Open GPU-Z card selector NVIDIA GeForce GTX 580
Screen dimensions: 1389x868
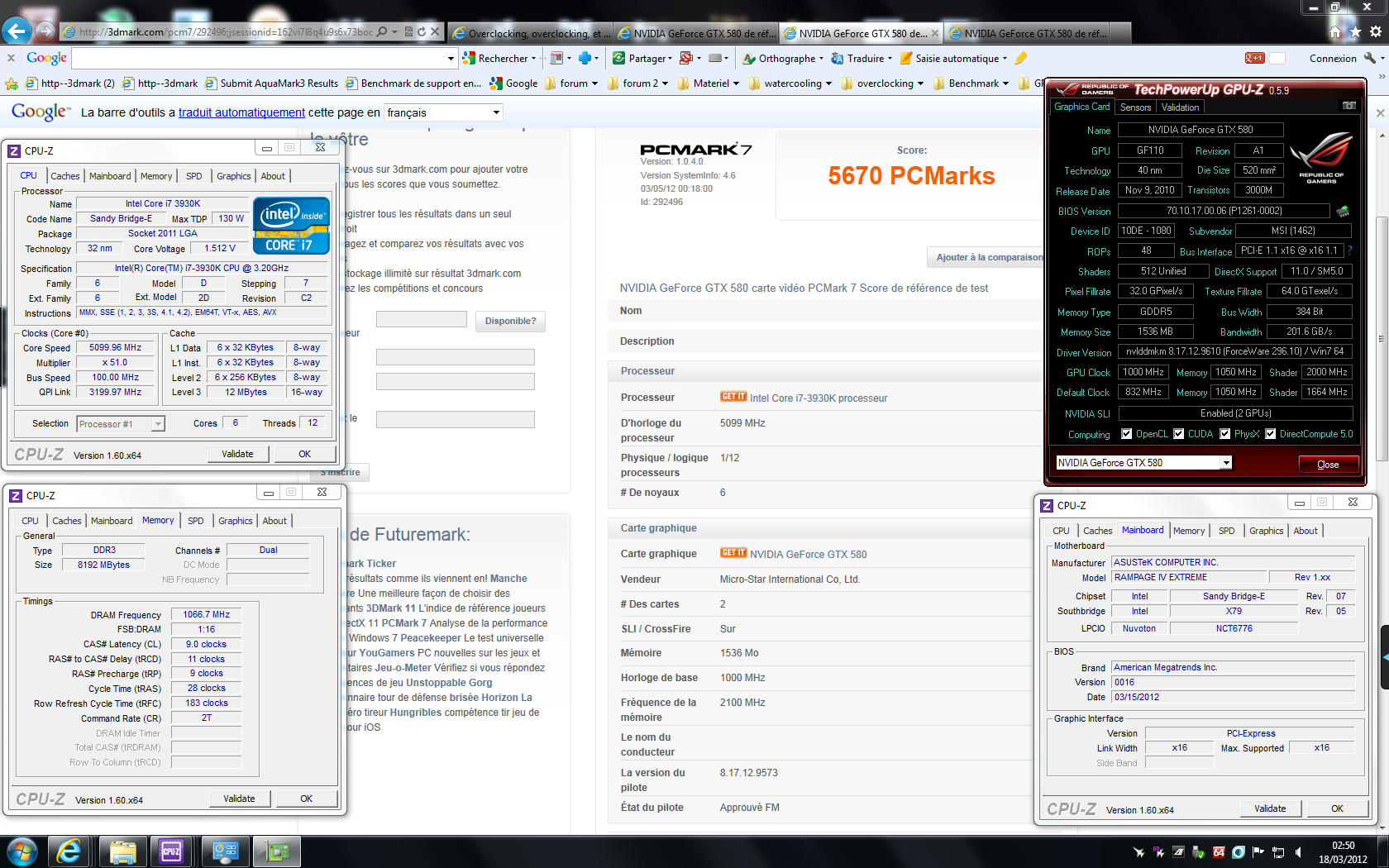point(1143,463)
